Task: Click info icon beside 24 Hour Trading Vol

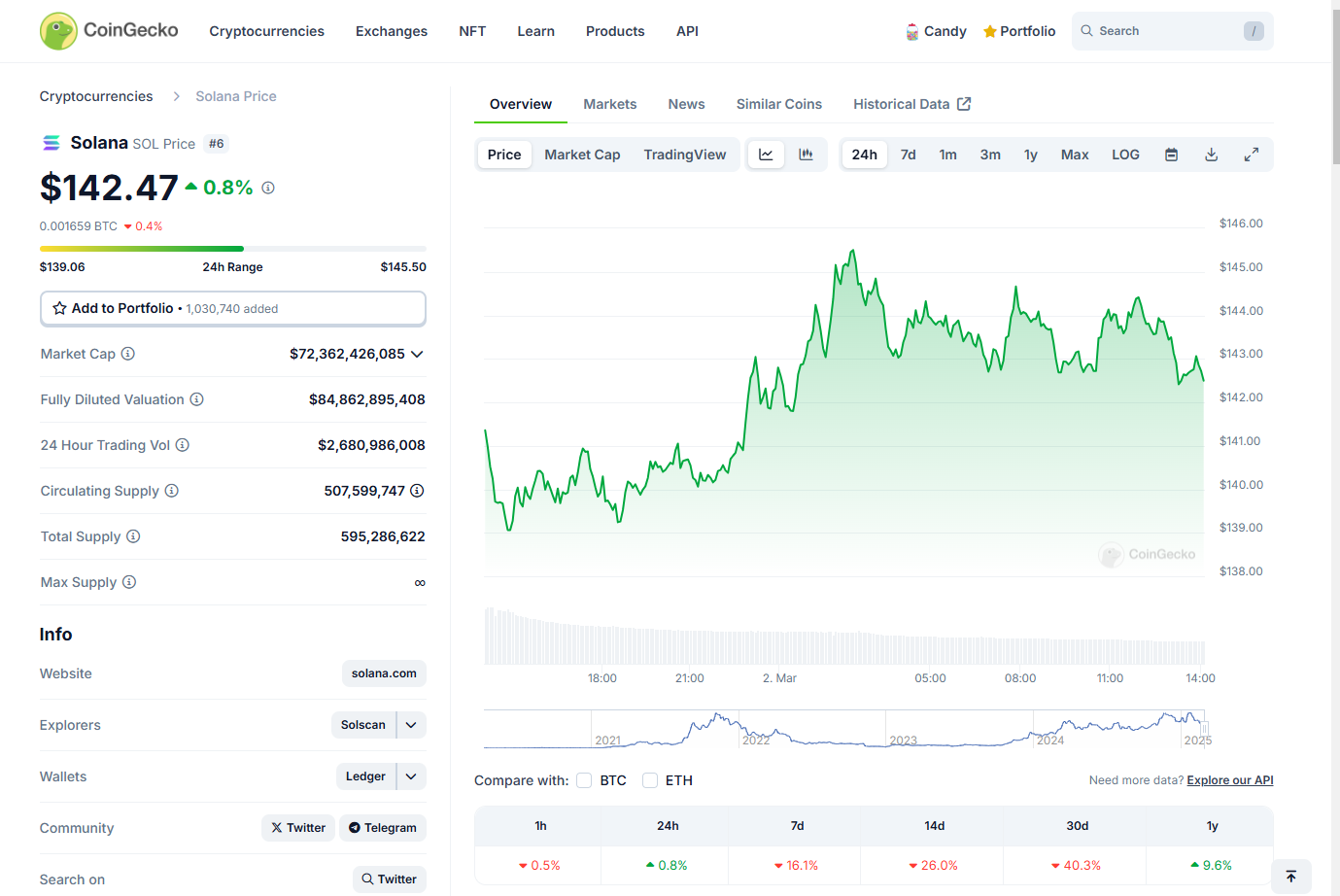Action: click(183, 445)
